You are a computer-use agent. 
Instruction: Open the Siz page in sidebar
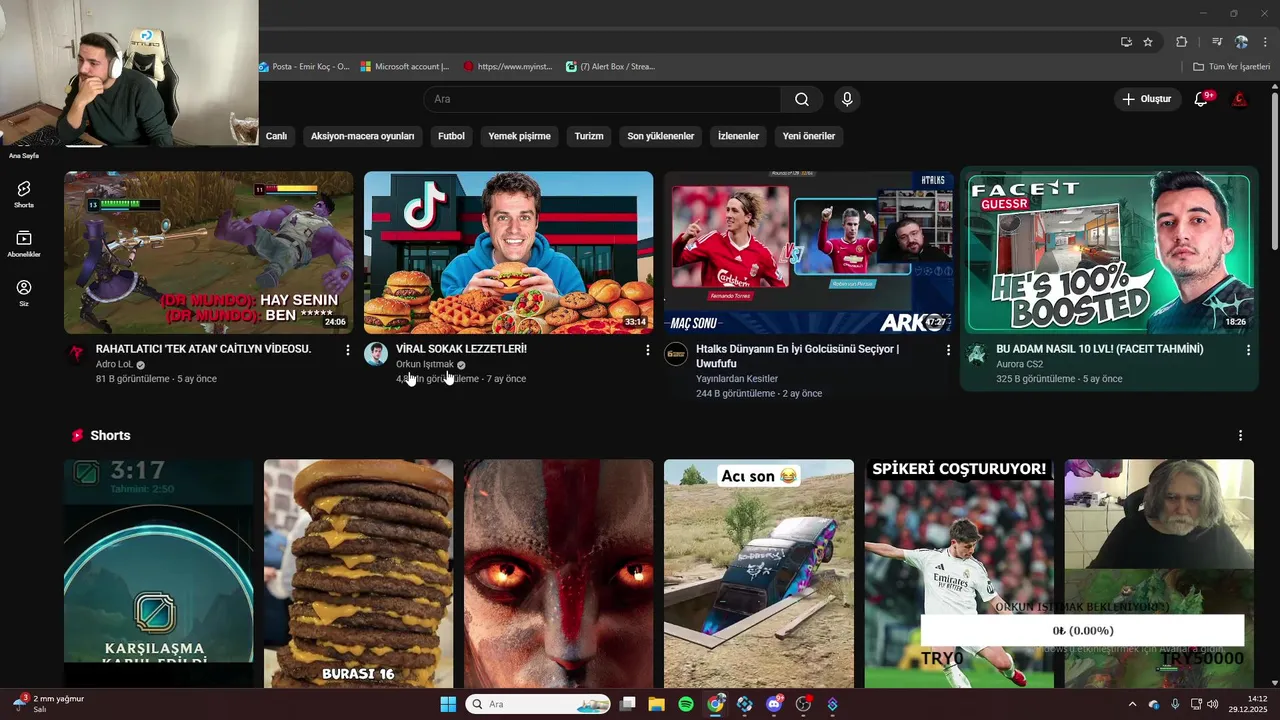click(x=24, y=293)
